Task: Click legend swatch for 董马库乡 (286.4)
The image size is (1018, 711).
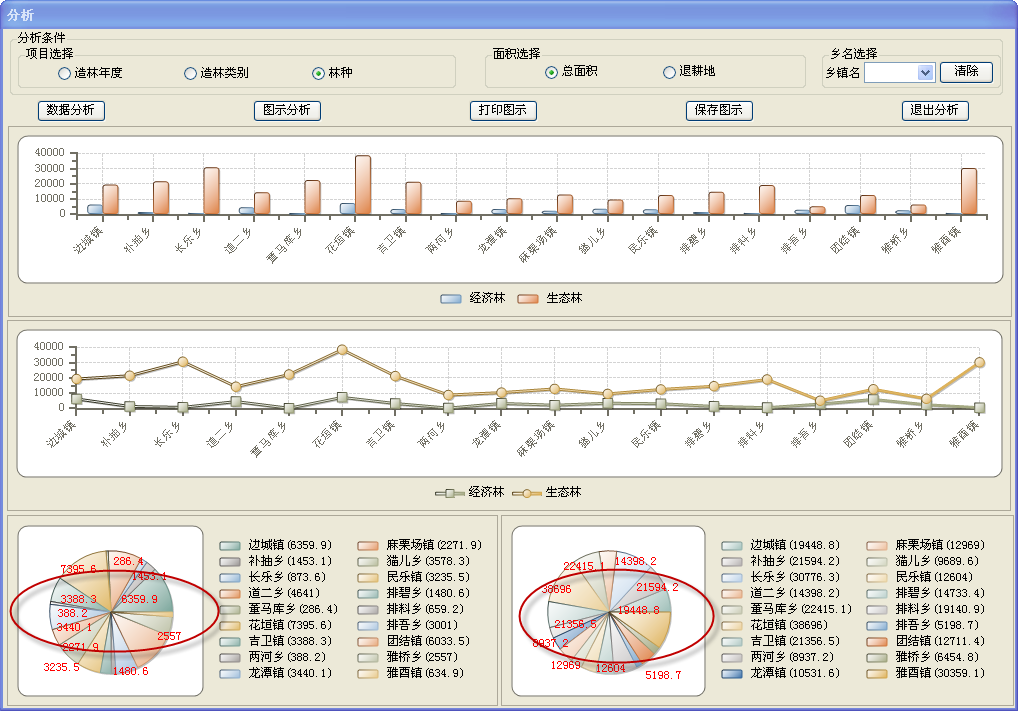Action: [x=230, y=610]
